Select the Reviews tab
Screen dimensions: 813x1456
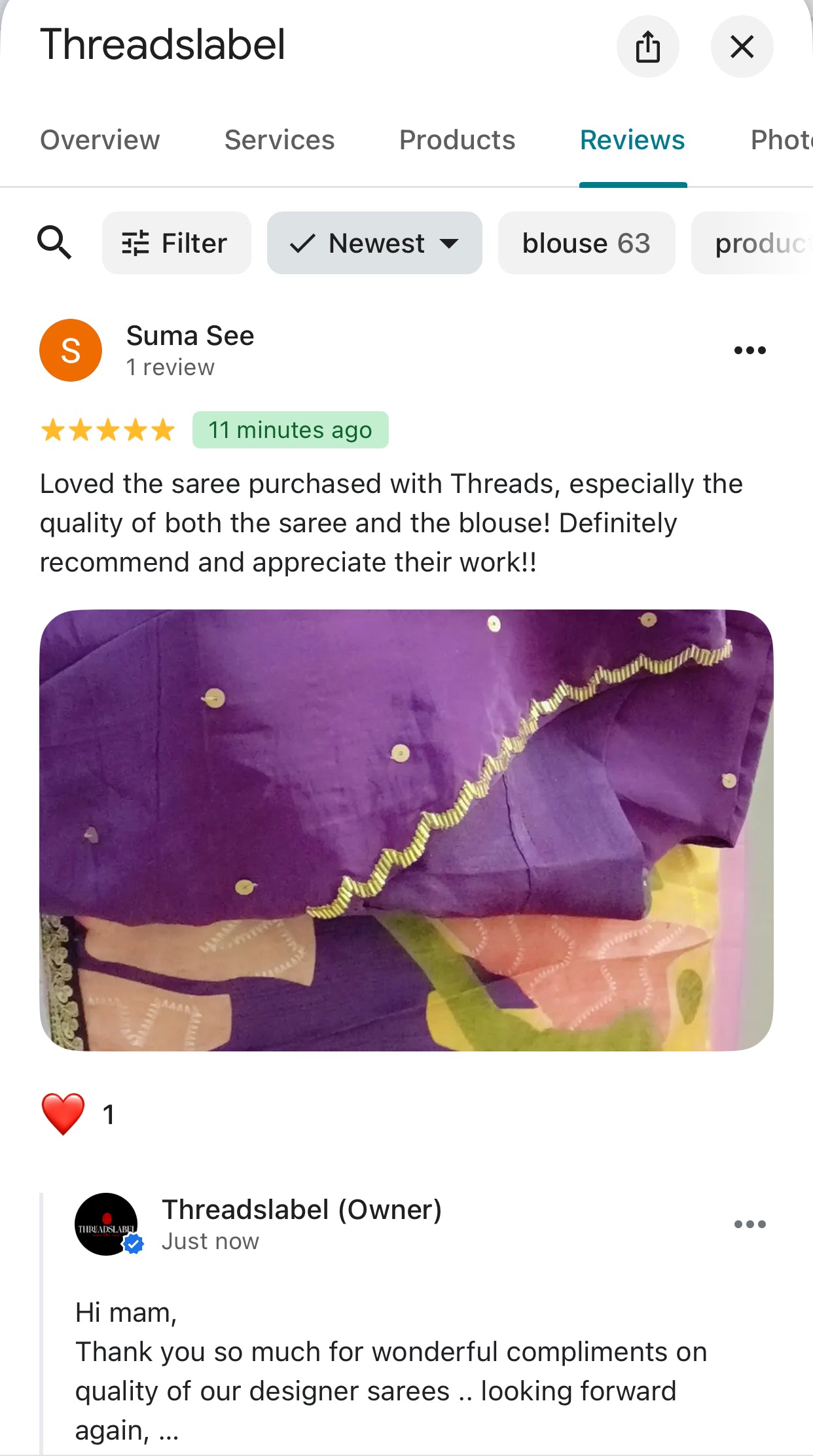(632, 140)
